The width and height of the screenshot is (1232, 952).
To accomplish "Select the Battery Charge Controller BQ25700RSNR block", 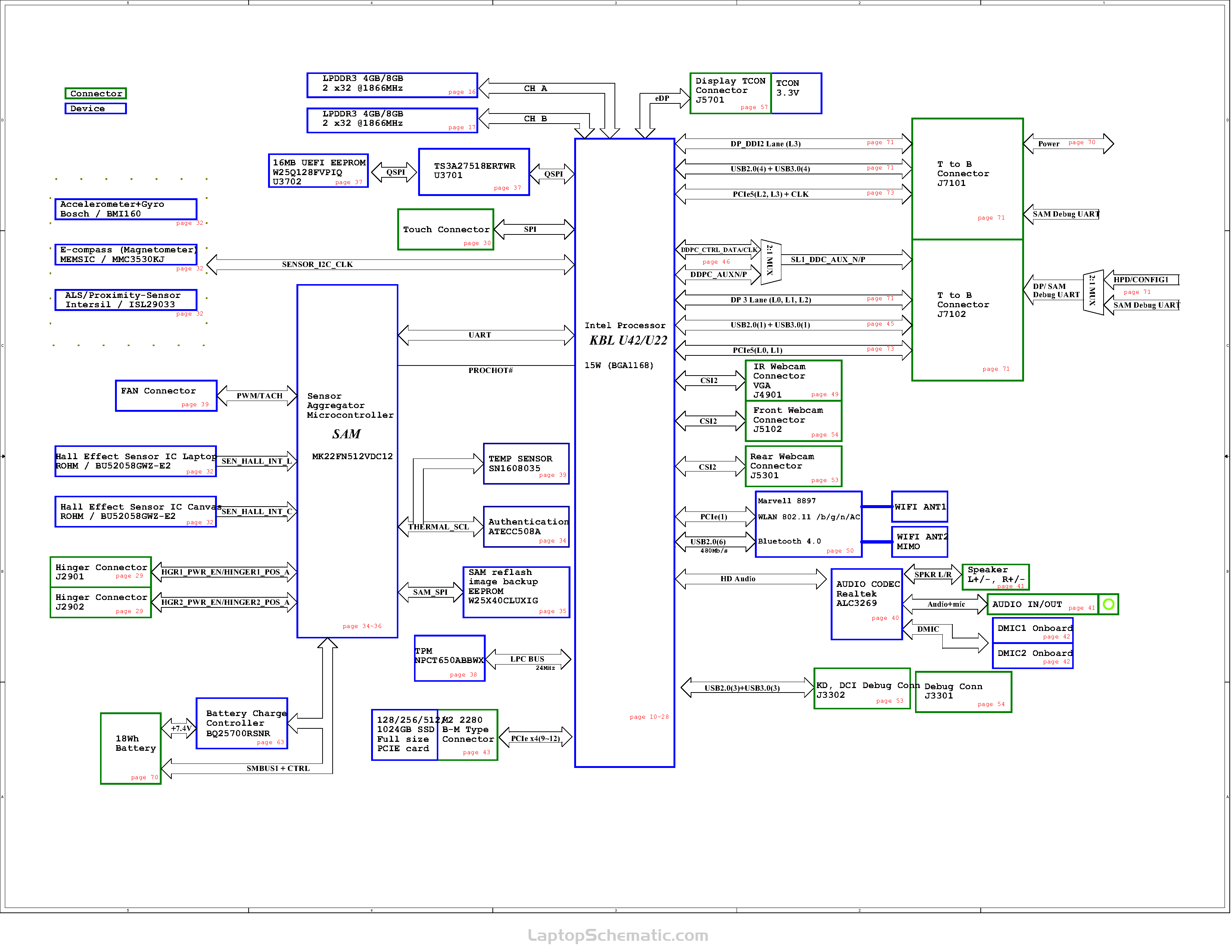I will (242, 723).
